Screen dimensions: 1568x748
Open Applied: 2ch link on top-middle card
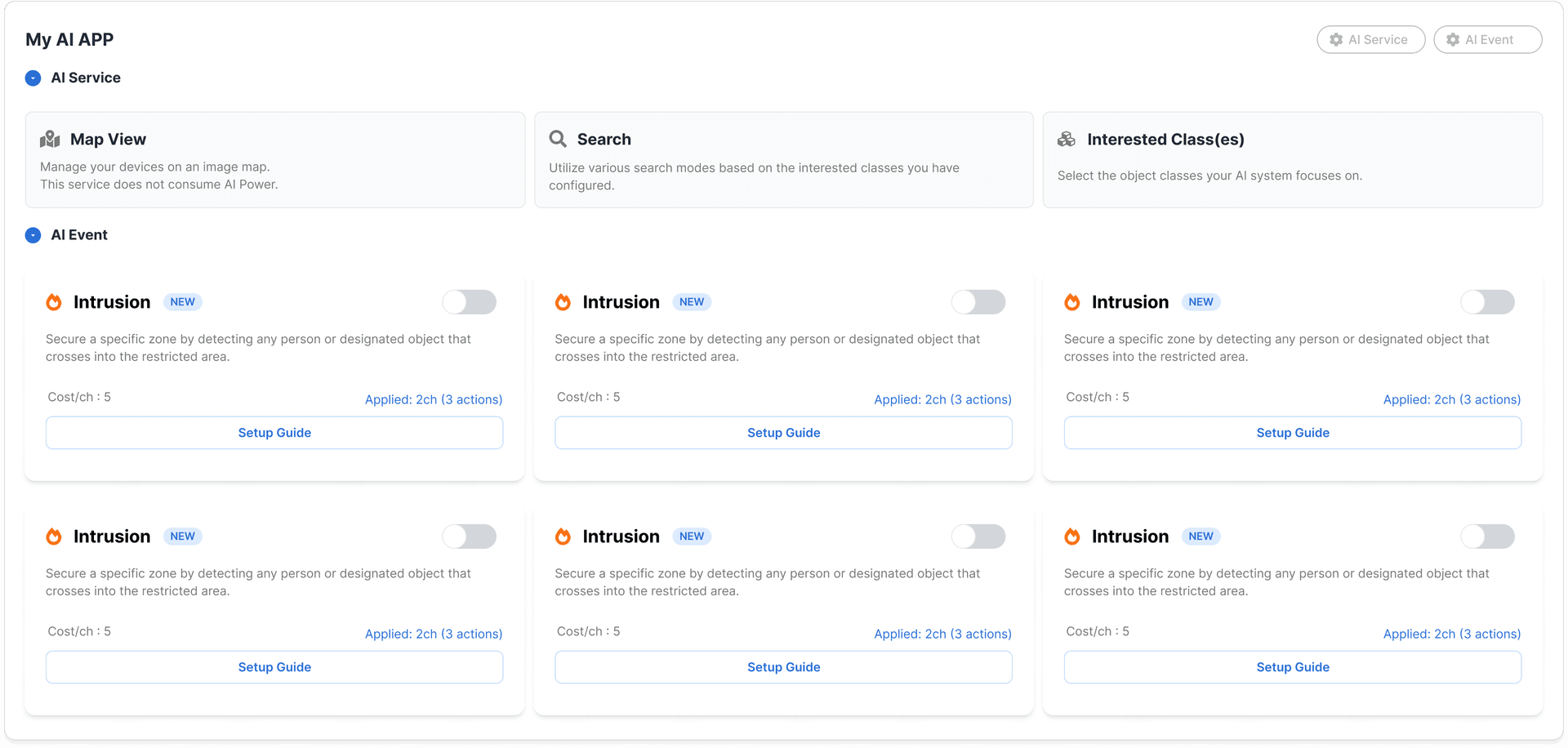point(942,399)
